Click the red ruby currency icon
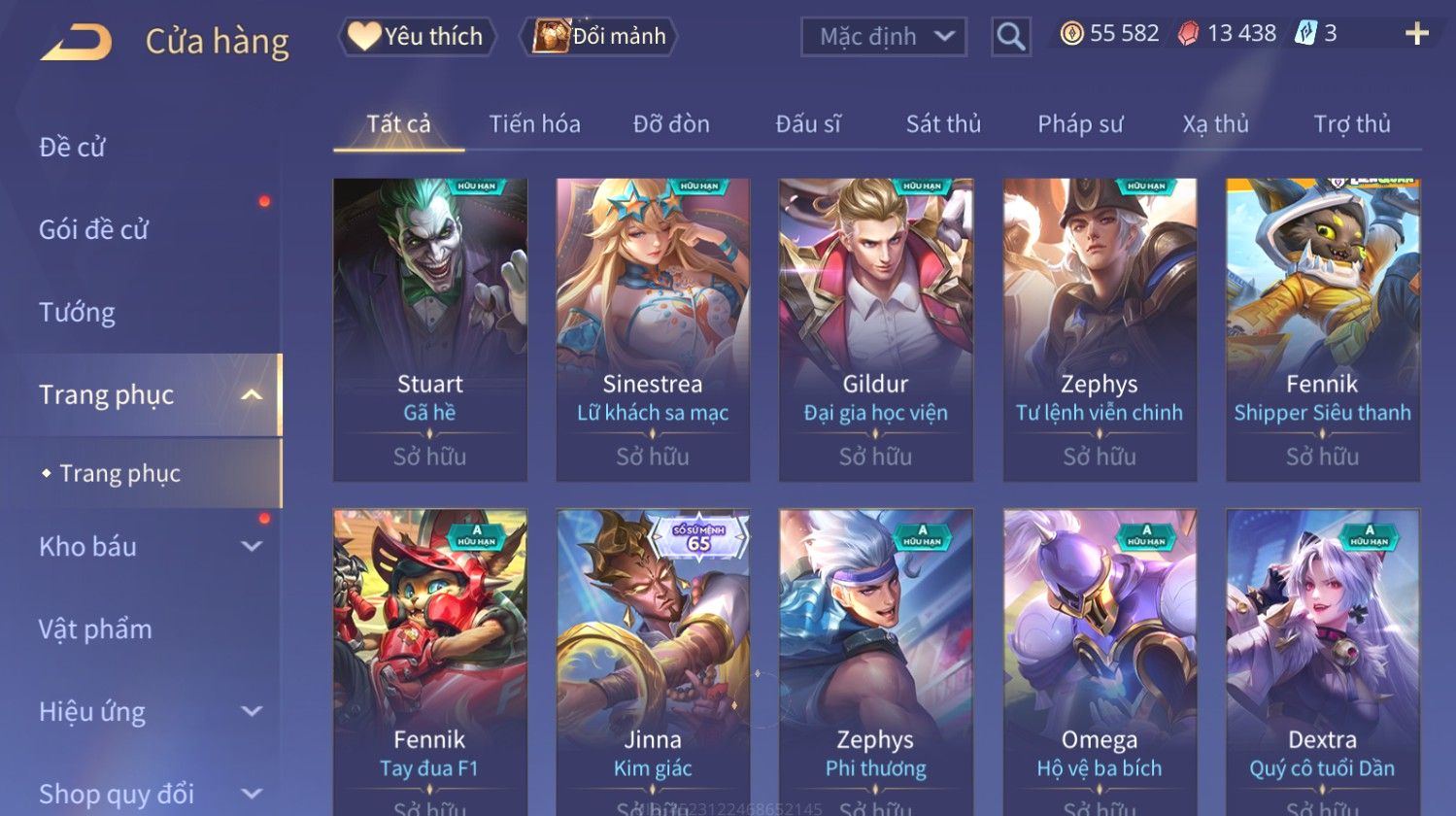 click(x=1188, y=34)
